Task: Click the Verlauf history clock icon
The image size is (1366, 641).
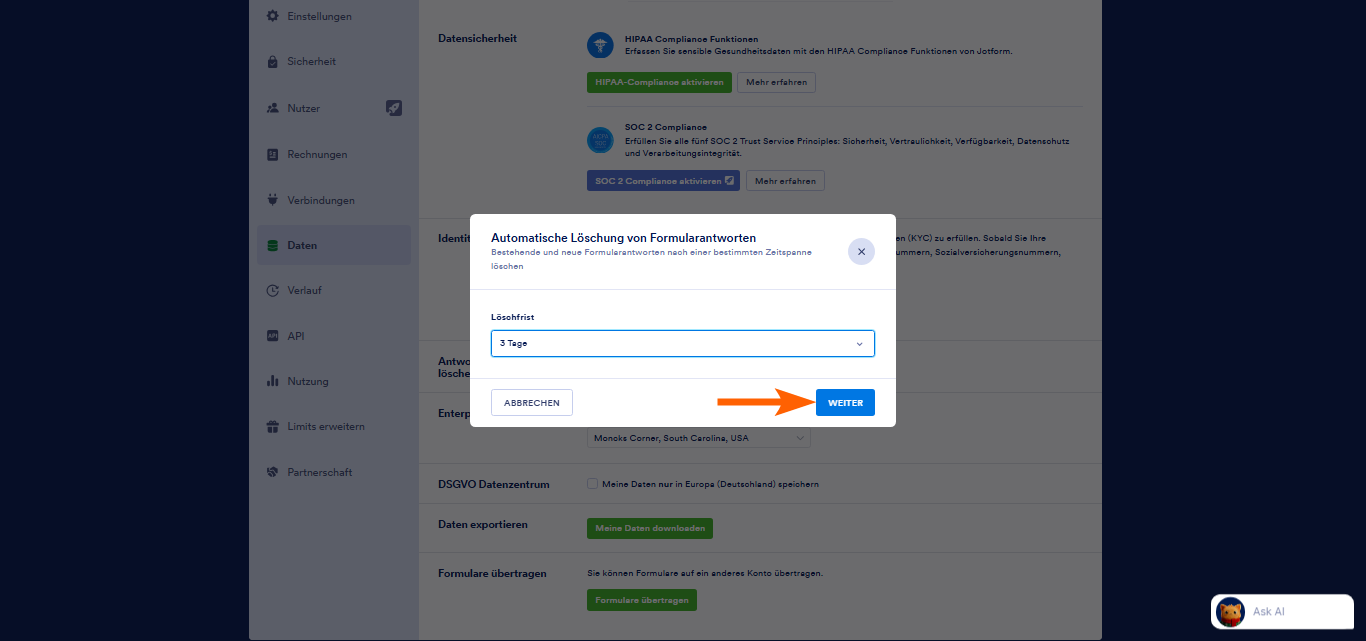Action: [272, 291]
